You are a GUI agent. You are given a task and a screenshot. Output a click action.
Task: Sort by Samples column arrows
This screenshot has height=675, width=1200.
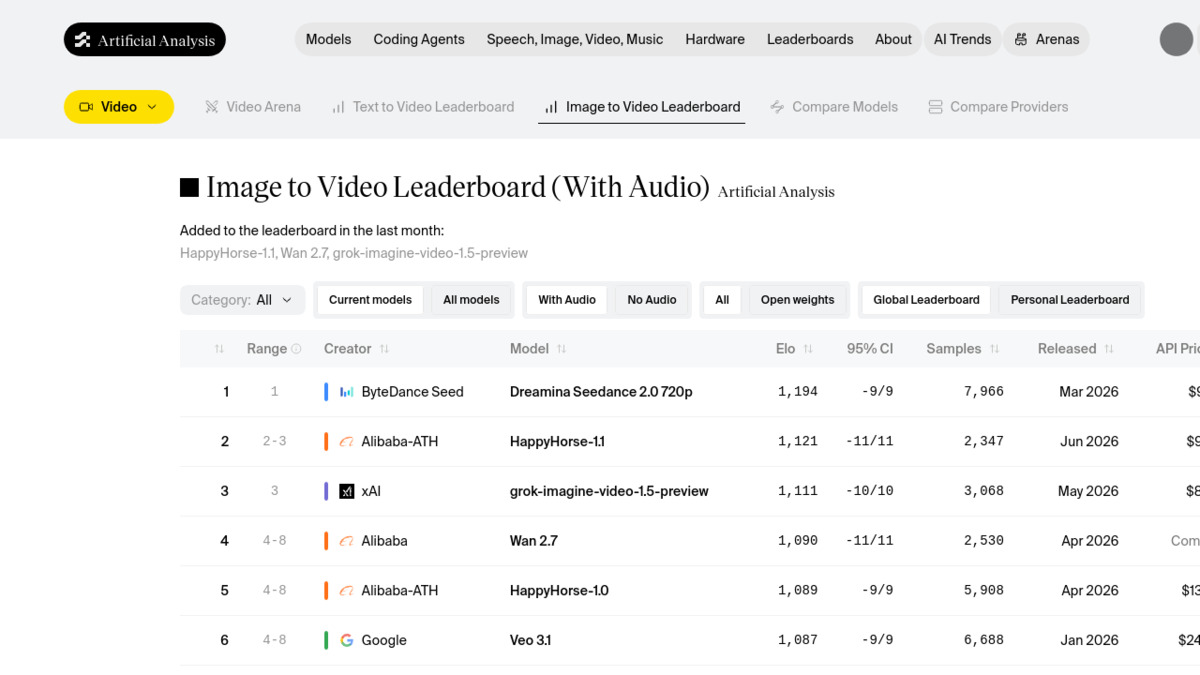pos(994,349)
